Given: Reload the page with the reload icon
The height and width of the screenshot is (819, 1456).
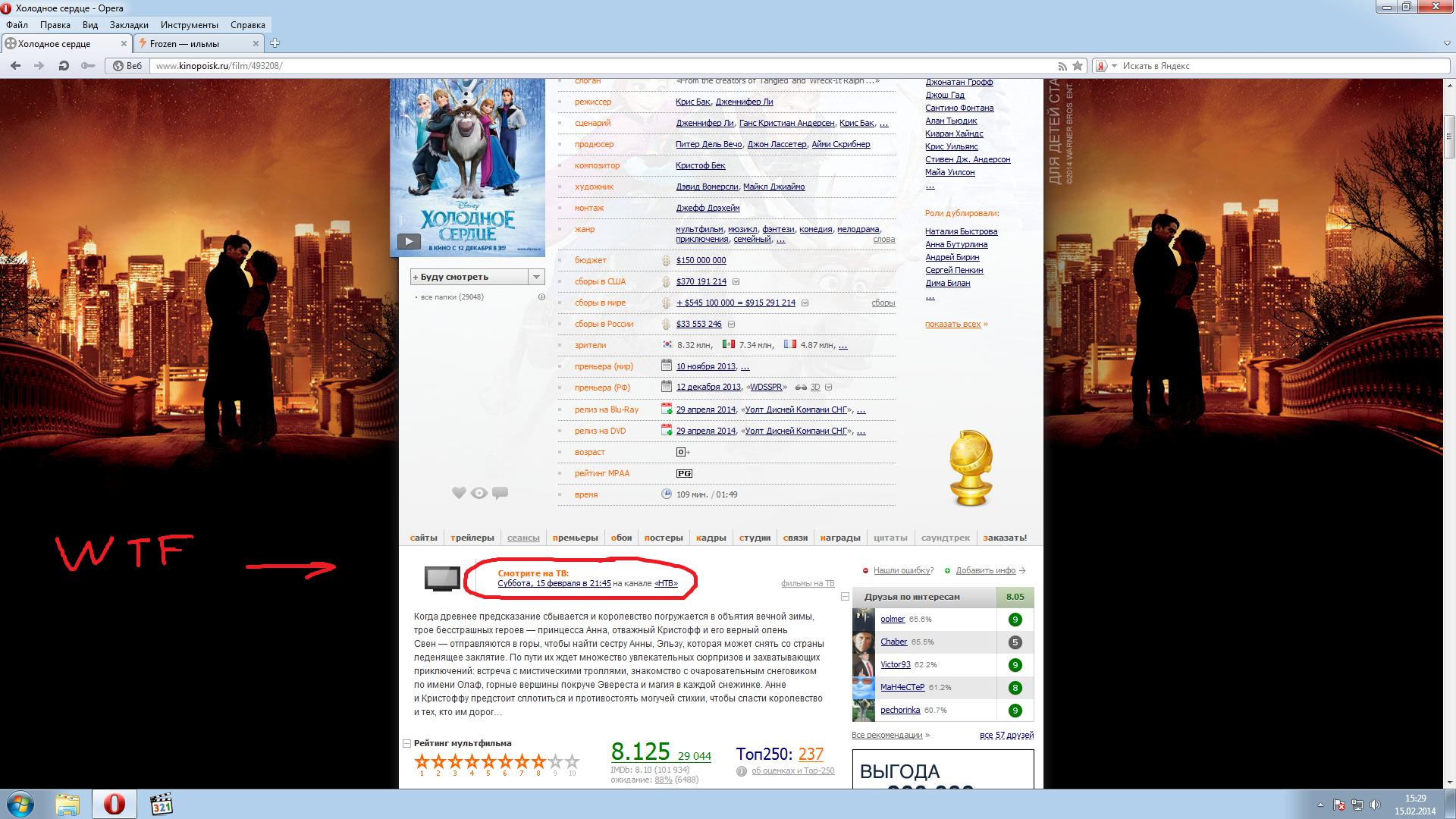Looking at the screenshot, I should point(64,66).
